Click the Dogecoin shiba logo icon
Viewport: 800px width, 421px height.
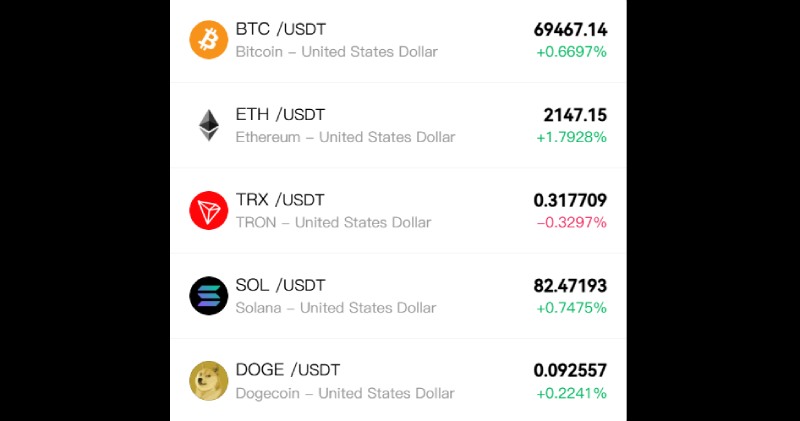pyautogui.click(x=209, y=381)
